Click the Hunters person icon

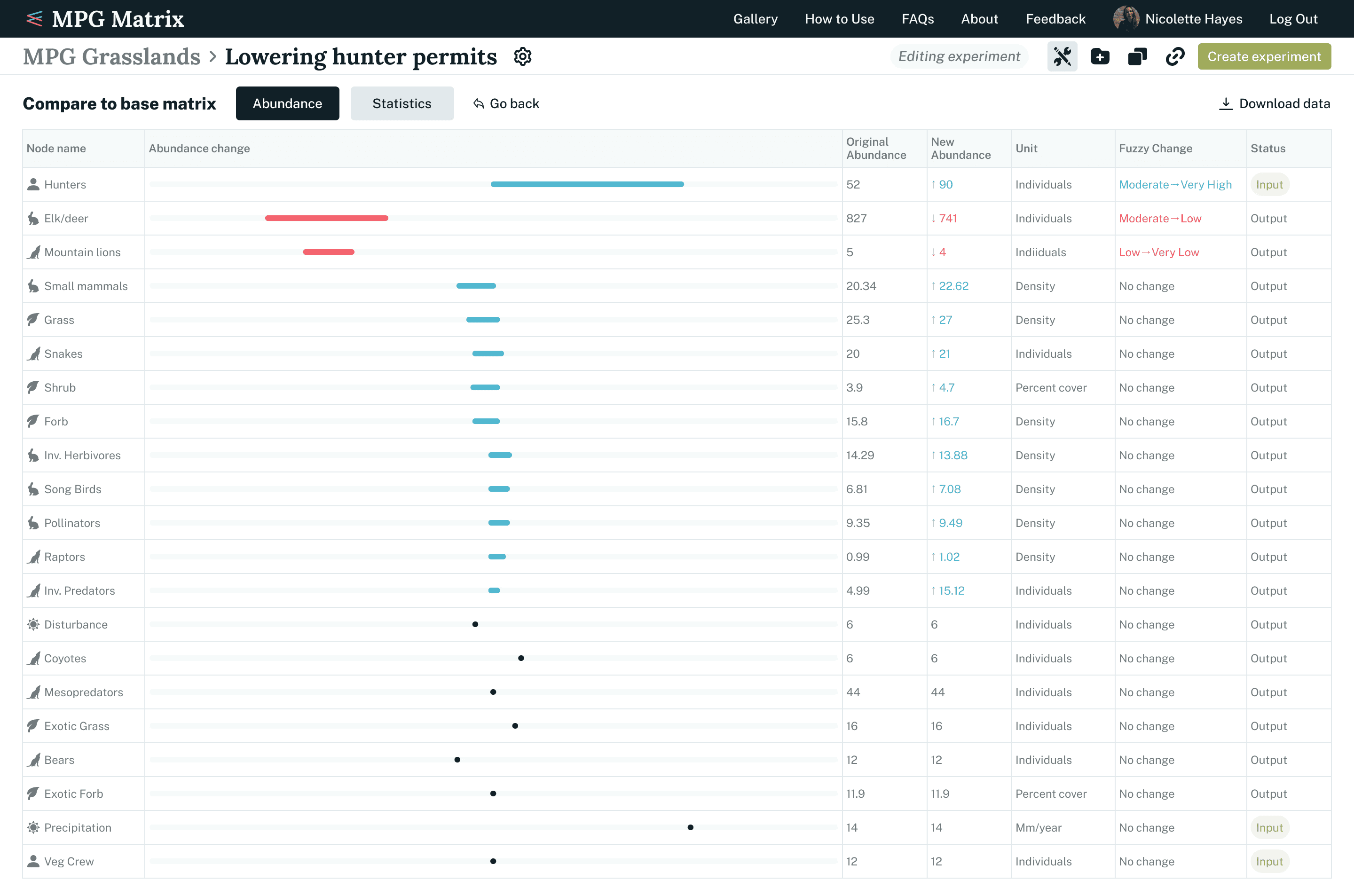pos(34,185)
